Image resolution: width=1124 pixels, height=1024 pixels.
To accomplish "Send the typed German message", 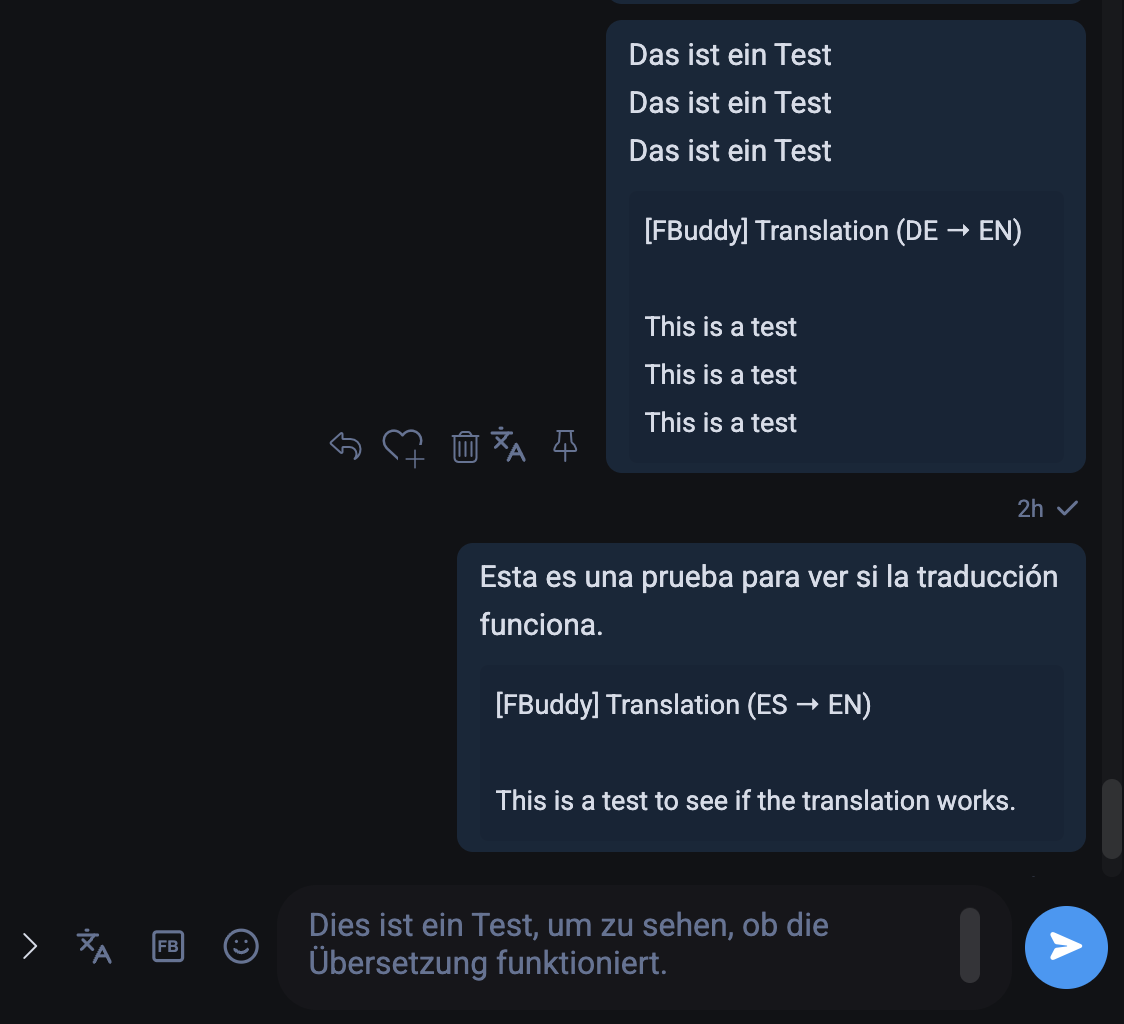I will point(1066,947).
